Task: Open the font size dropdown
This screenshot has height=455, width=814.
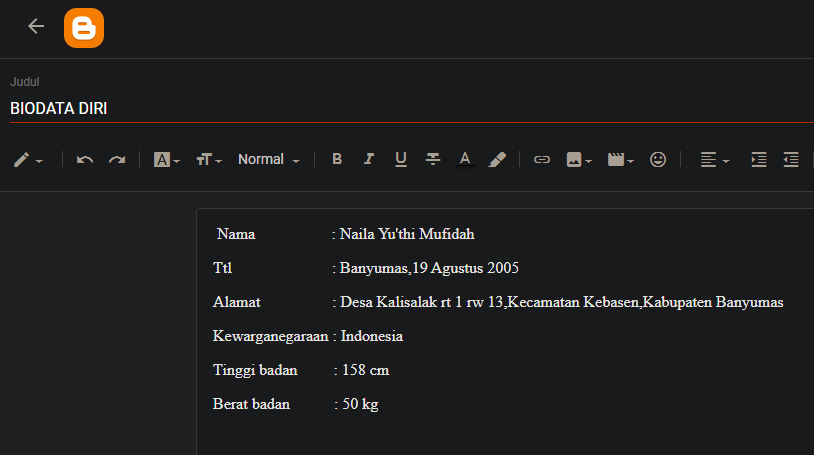Action: click(209, 160)
